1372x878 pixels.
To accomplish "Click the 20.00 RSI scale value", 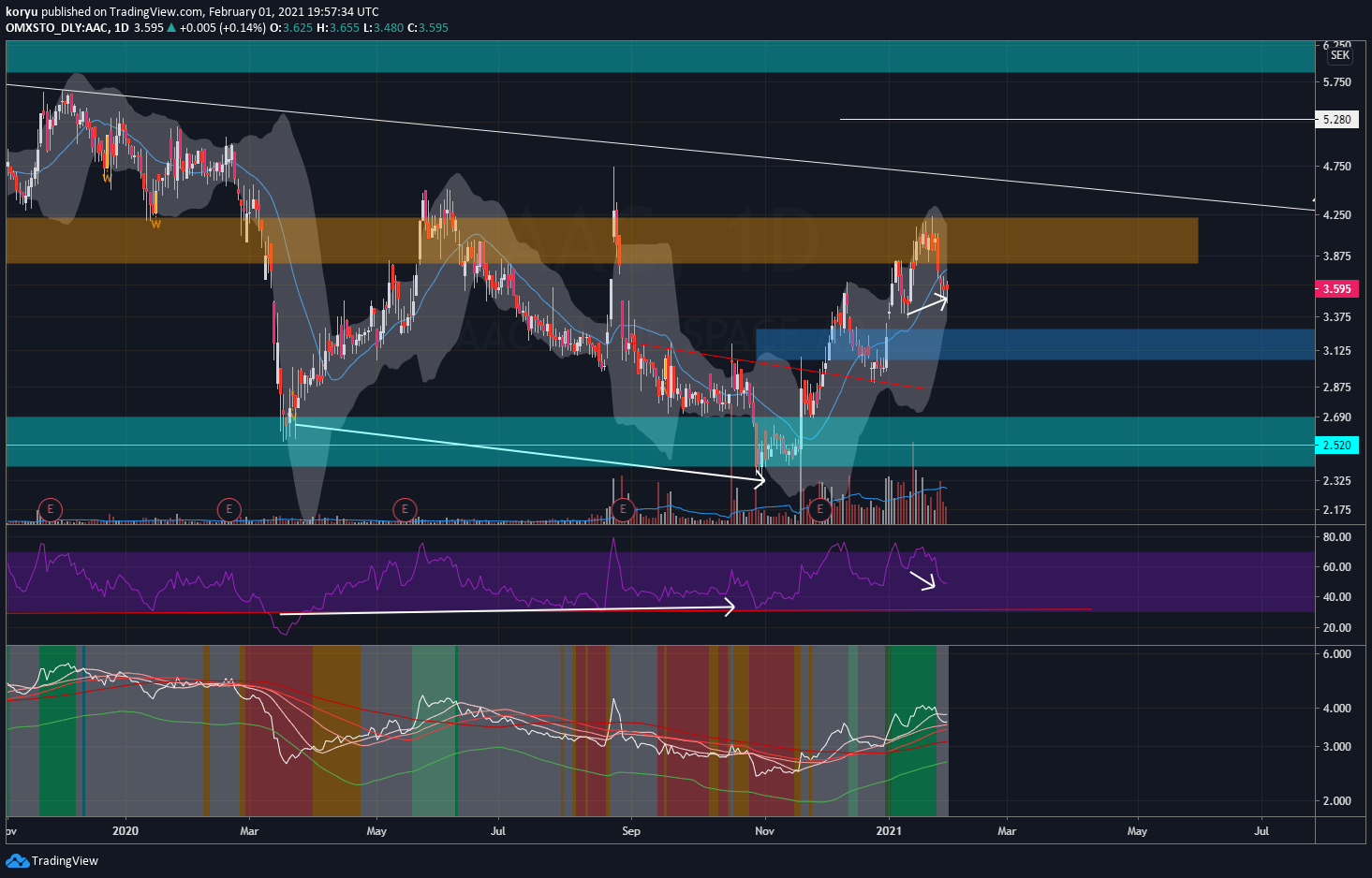I will [1336, 628].
